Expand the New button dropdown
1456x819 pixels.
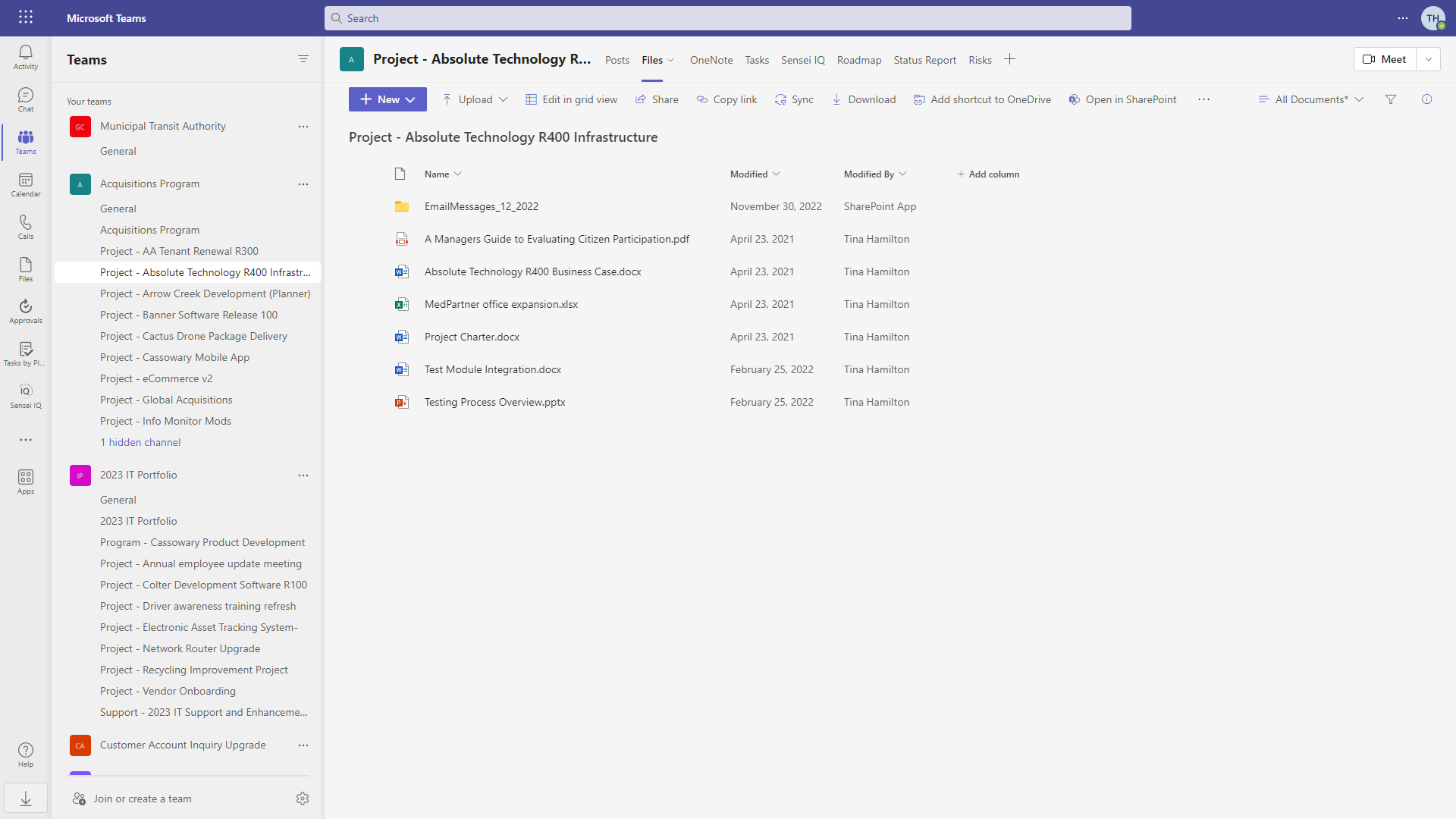[410, 99]
